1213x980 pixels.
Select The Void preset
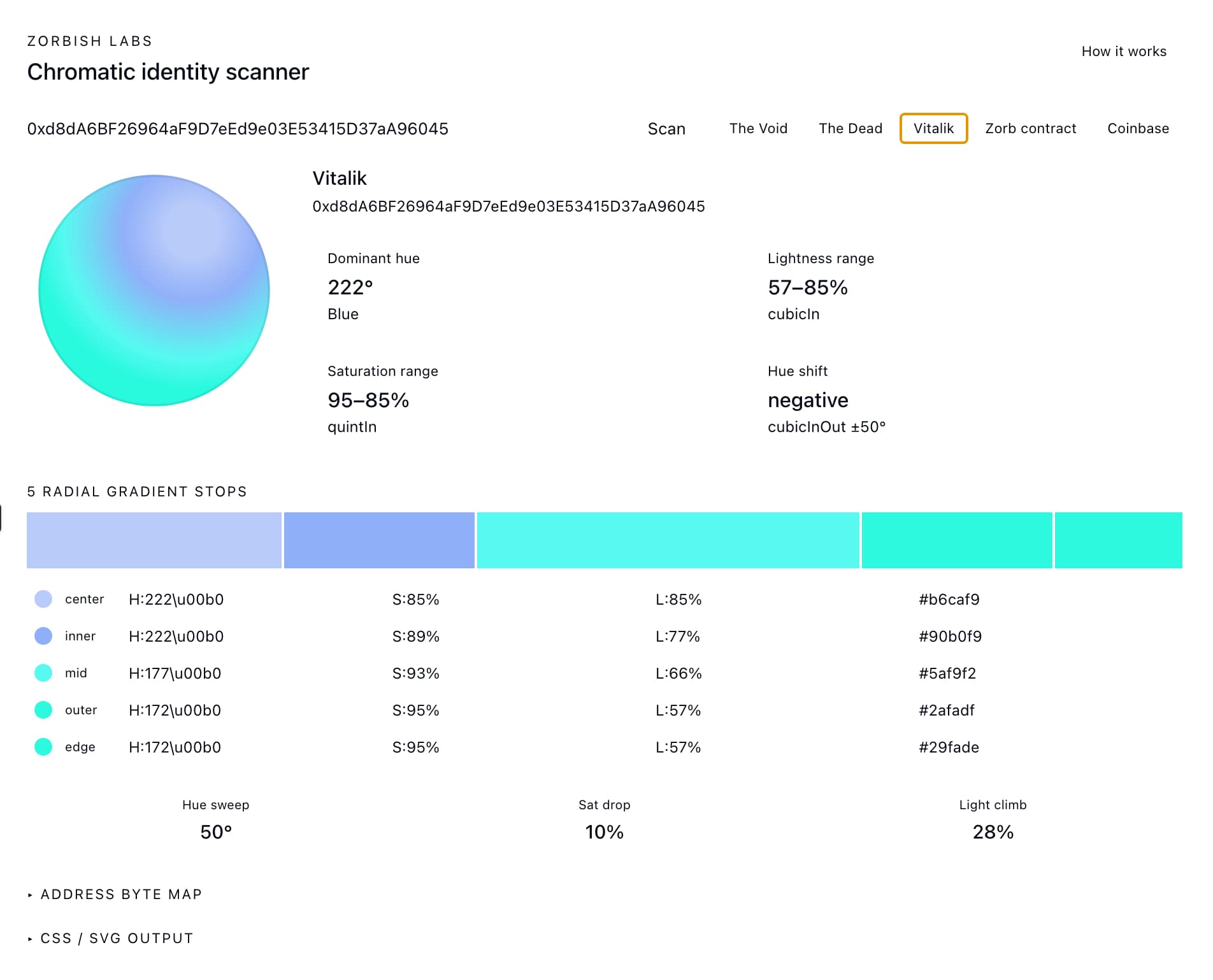coord(758,129)
